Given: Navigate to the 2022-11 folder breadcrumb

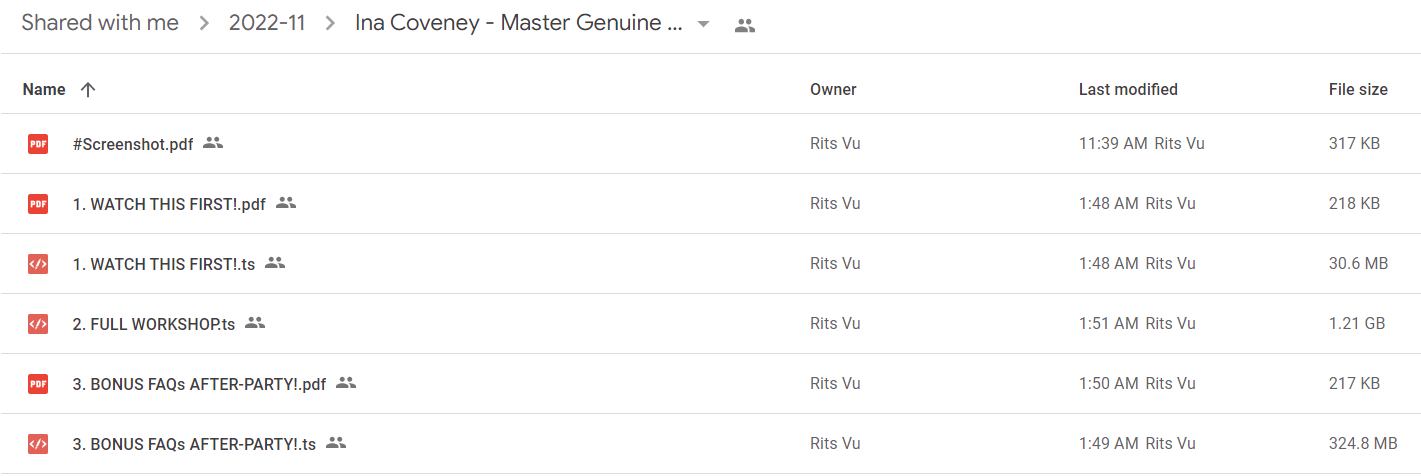Looking at the screenshot, I should 269,23.
